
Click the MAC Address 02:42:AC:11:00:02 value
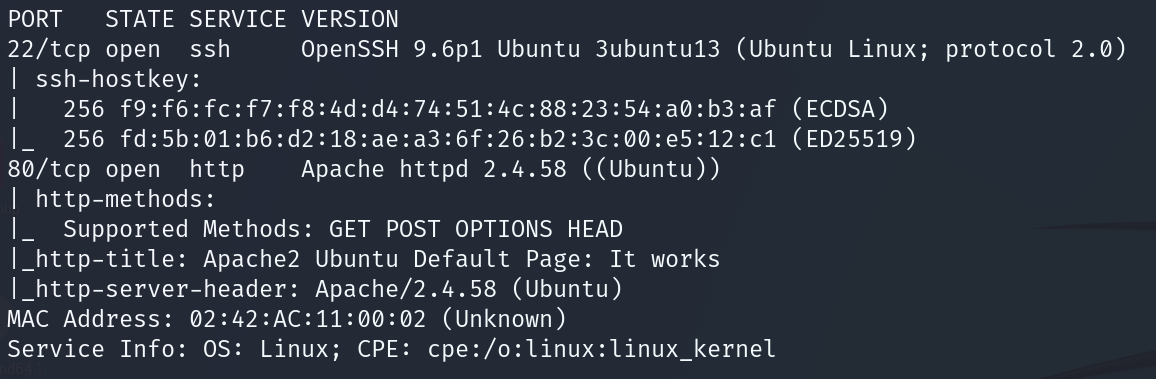(x=307, y=319)
